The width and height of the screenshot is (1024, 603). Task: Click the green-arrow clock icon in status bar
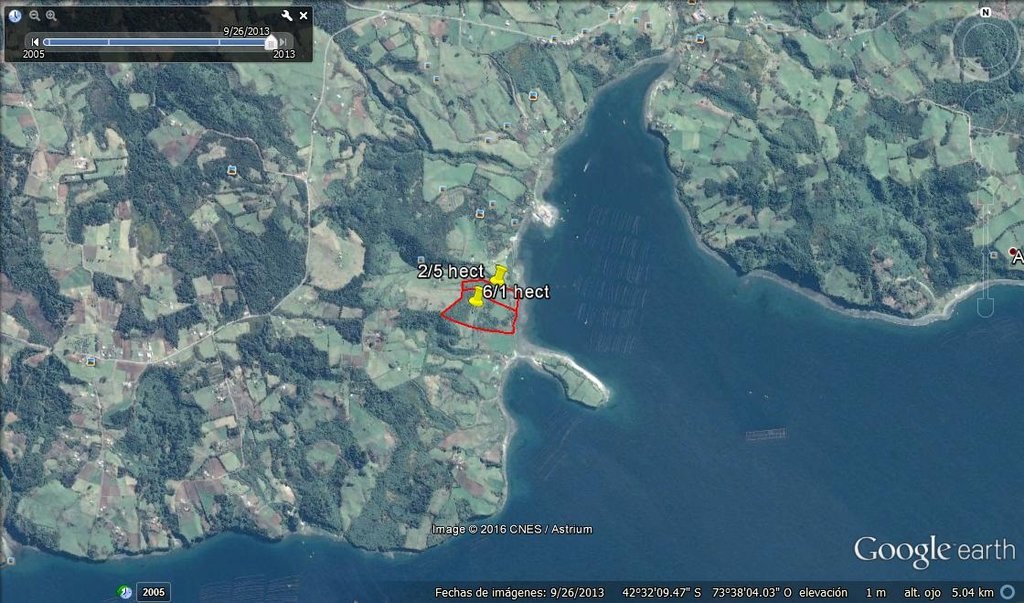[x=125, y=592]
